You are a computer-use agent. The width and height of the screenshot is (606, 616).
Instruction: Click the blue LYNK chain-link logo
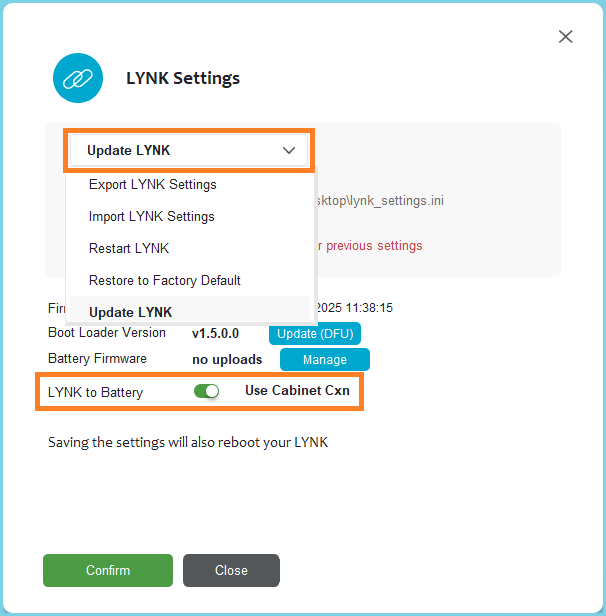coord(78,78)
